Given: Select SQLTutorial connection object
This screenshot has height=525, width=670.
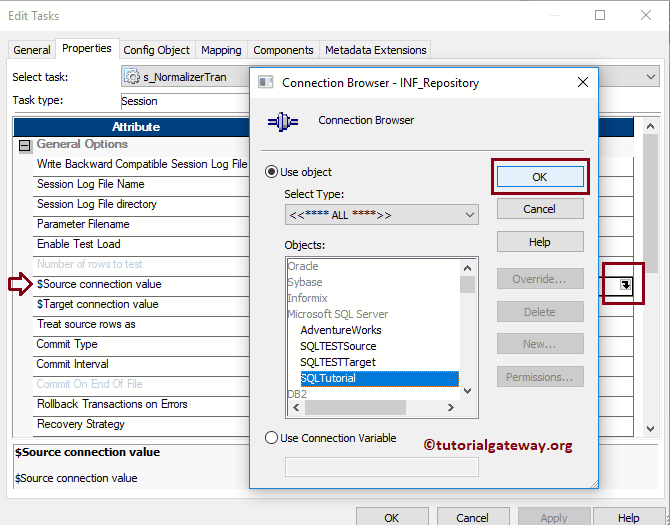Looking at the screenshot, I should [379, 378].
